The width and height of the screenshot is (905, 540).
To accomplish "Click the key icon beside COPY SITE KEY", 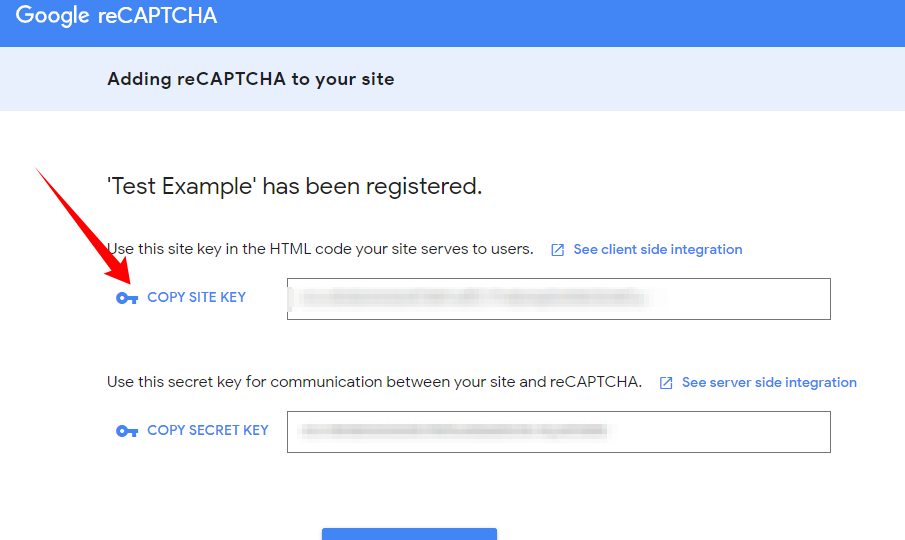I will coord(127,298).
